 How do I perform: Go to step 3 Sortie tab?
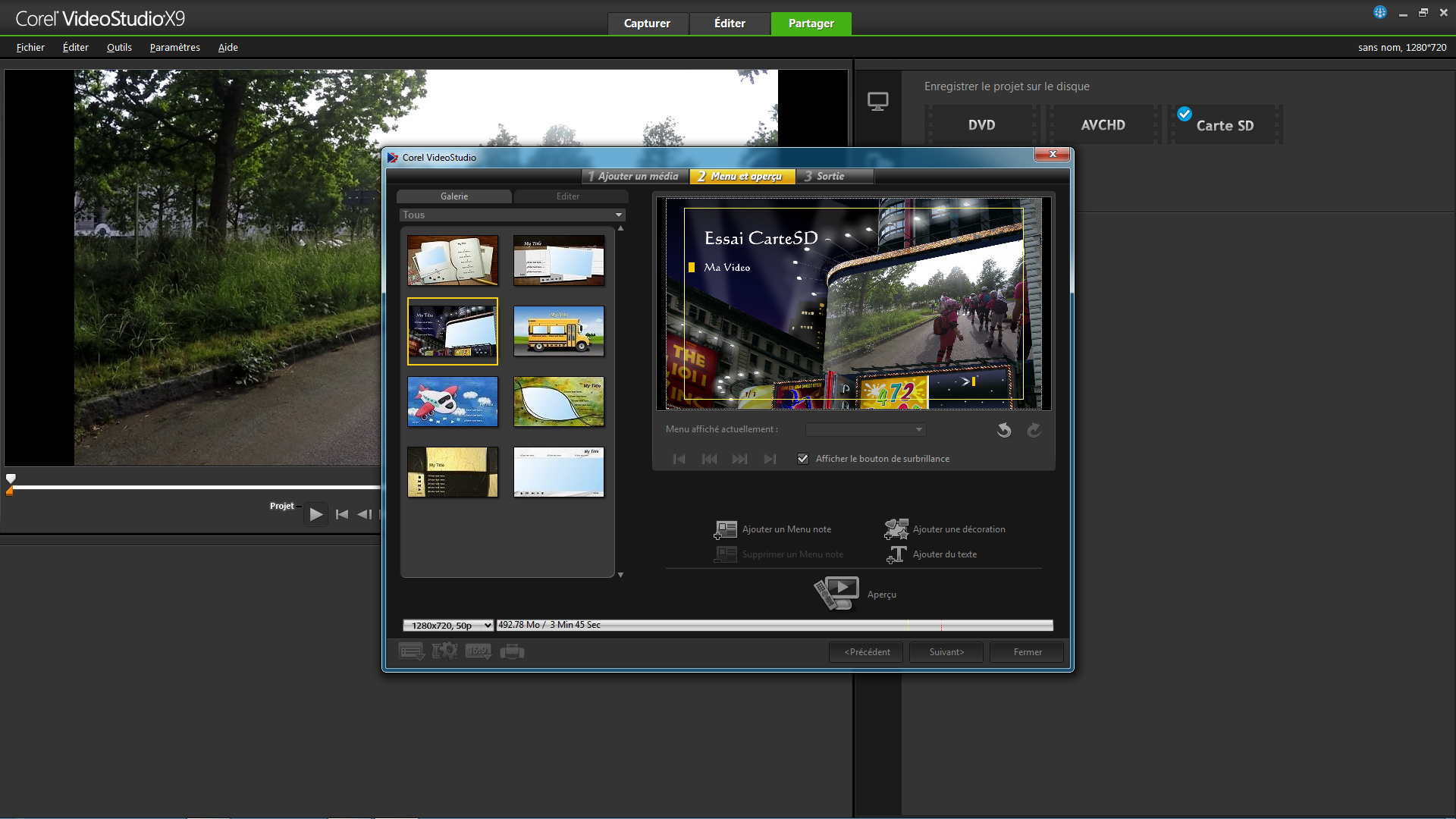[835, 176]
